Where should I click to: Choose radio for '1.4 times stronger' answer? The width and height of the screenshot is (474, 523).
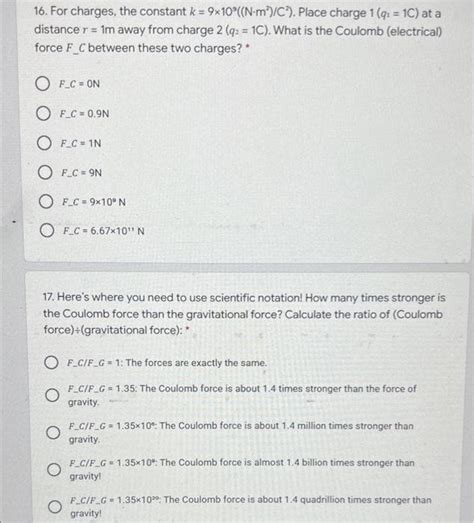(52, 395)
